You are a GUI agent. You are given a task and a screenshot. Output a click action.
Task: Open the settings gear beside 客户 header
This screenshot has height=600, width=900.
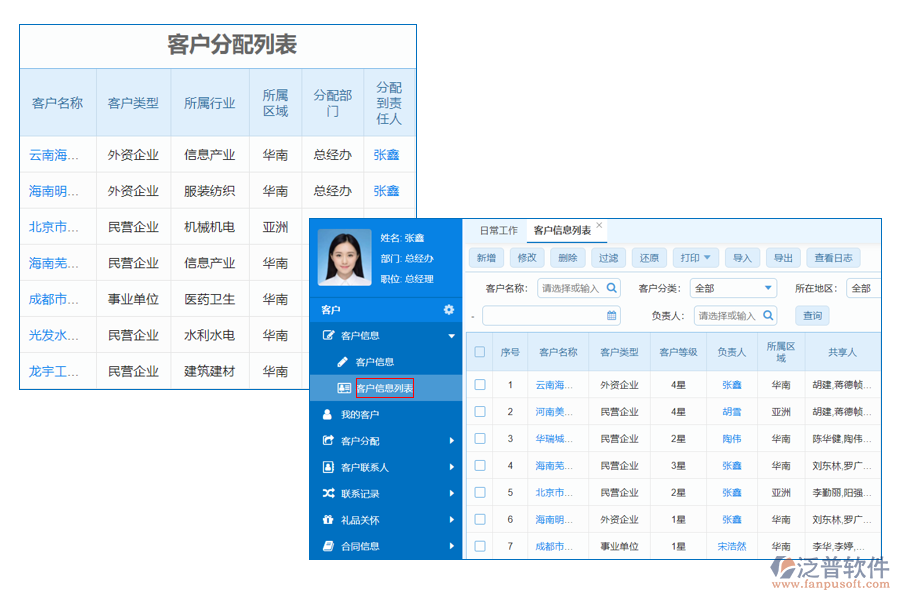click(447, 309)
